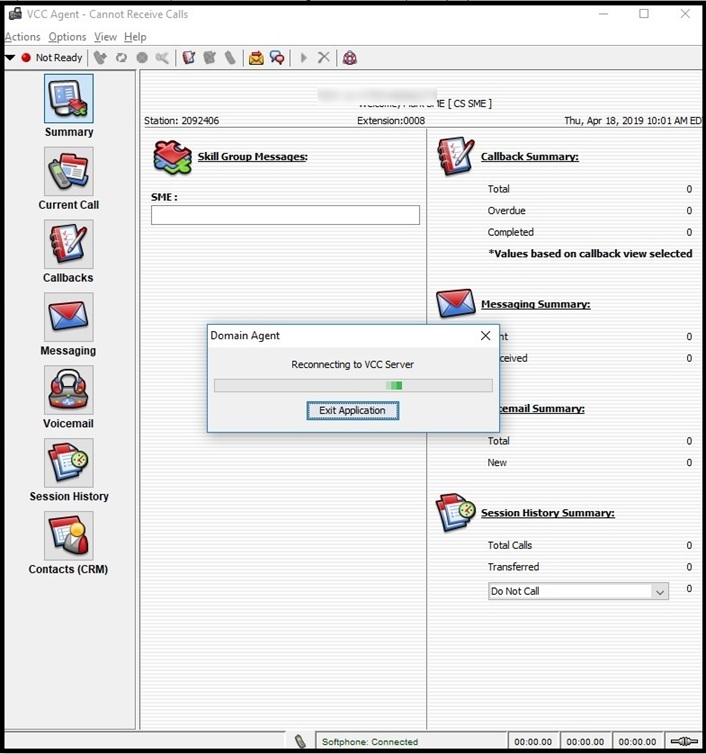Maximize the VCC Agent window
706x754 pixels.
click(644, 14)
